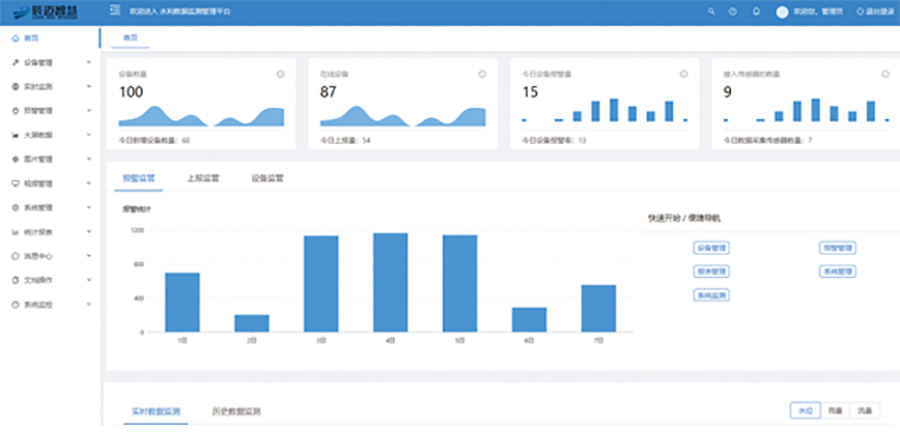Click the 设备管理 quick navigation button

pyautogui.click(x=711, y=247)
